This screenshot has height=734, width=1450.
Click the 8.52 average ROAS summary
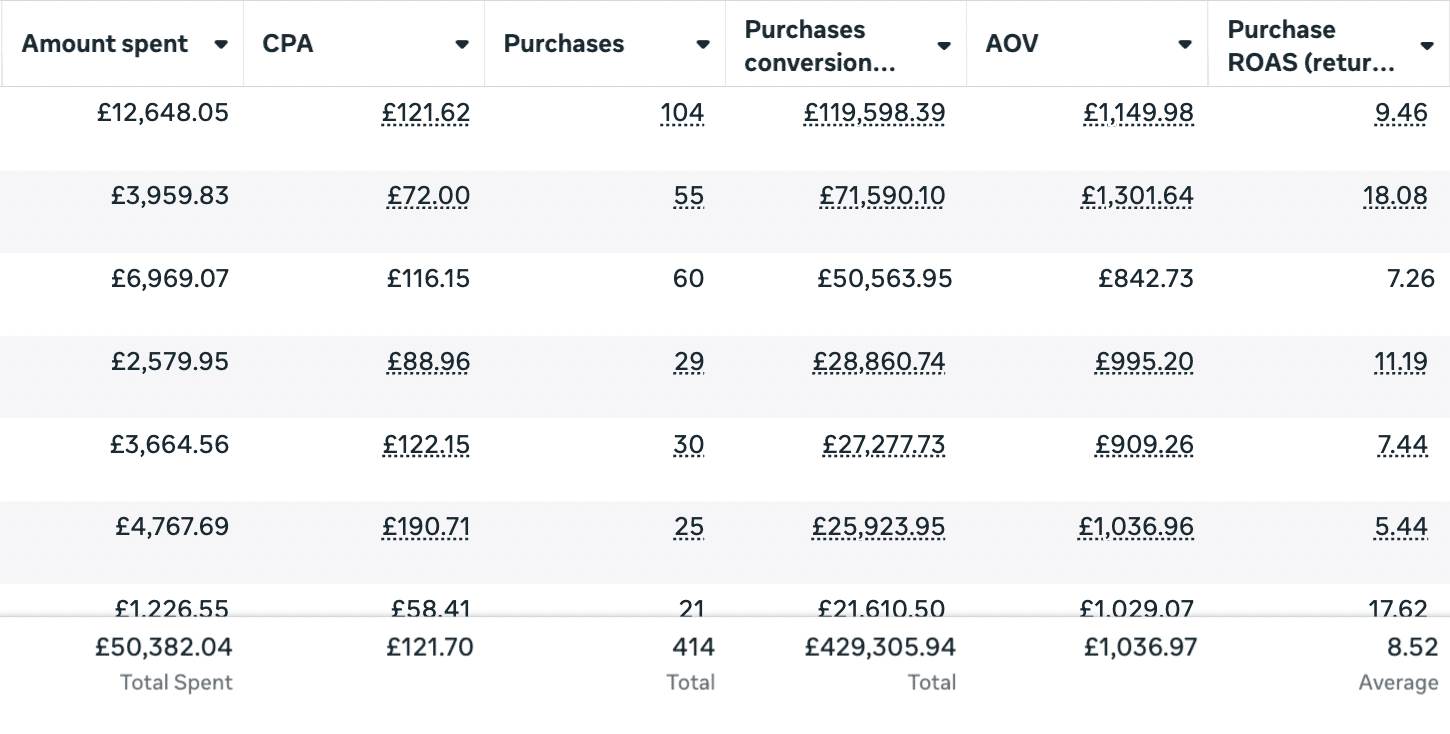pyautogui.click(x=1412, y=648)
